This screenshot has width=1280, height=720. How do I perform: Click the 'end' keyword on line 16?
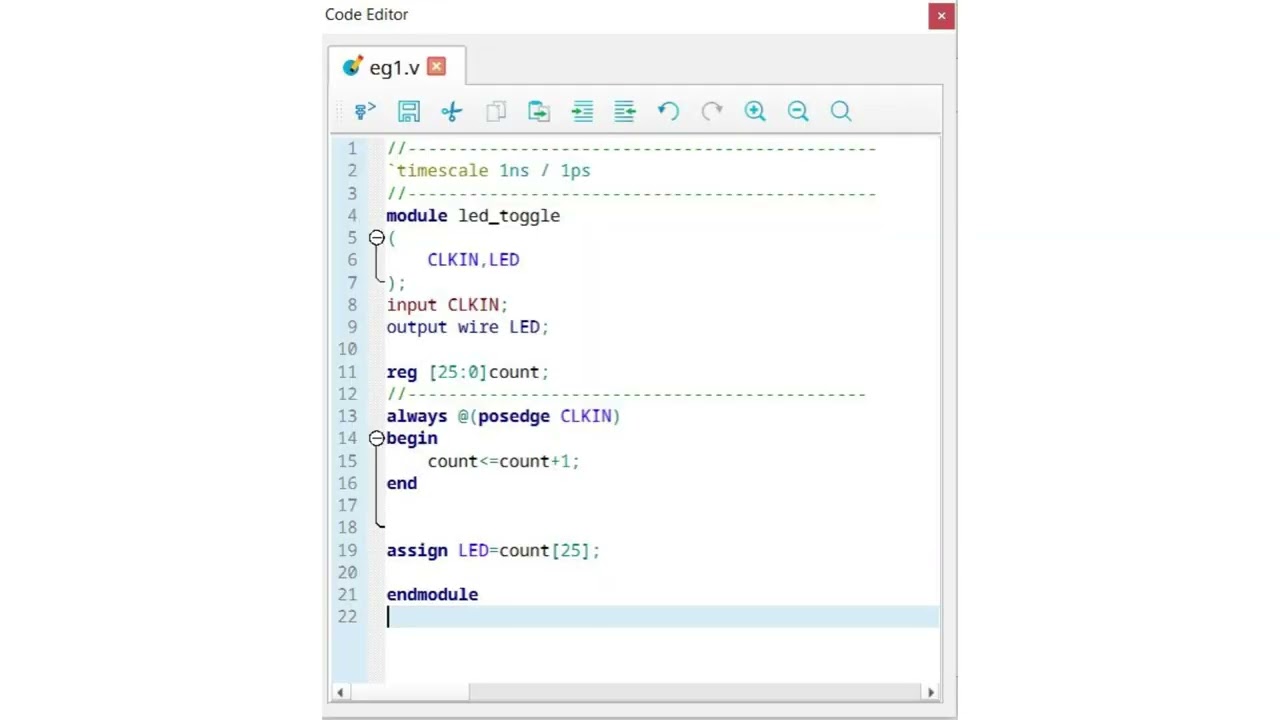click(402, 483)
